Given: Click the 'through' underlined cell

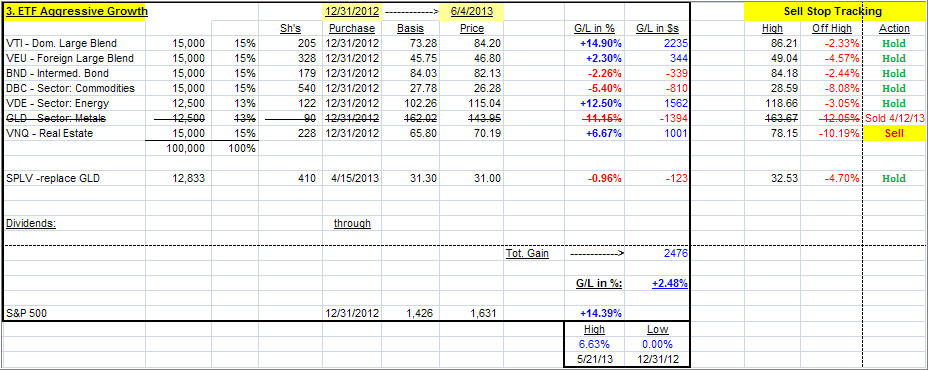Looking at the screenshot, I should click(352, 223).
